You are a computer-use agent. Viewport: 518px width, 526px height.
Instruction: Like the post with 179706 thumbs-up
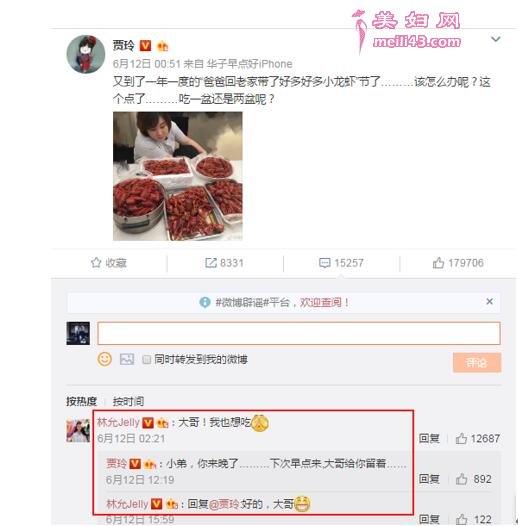(438, 263)
